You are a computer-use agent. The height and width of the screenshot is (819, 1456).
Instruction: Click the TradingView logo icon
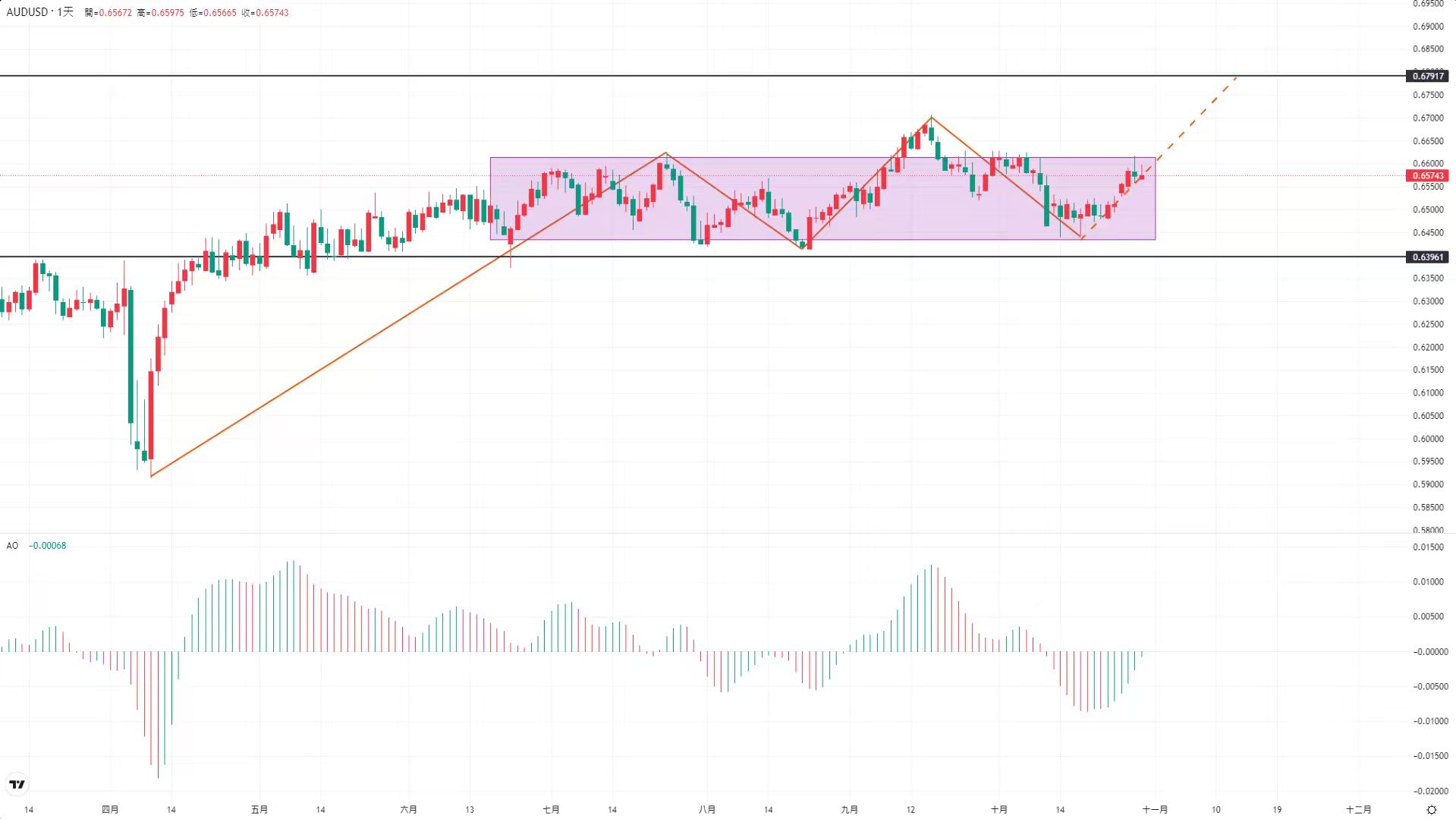click(x=17, y=784)
